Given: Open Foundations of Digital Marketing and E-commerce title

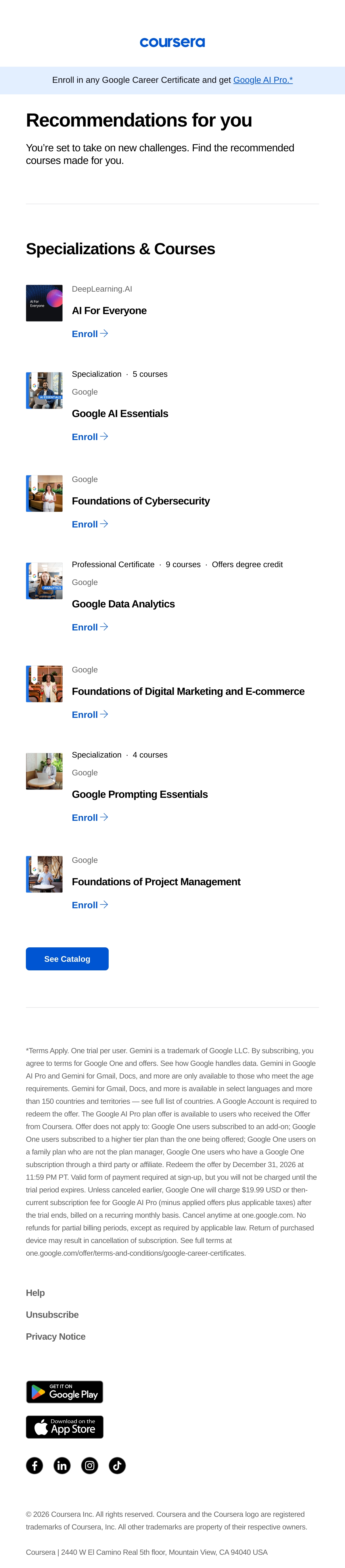Looking at the screenshot, I should [x=188, y=691].
